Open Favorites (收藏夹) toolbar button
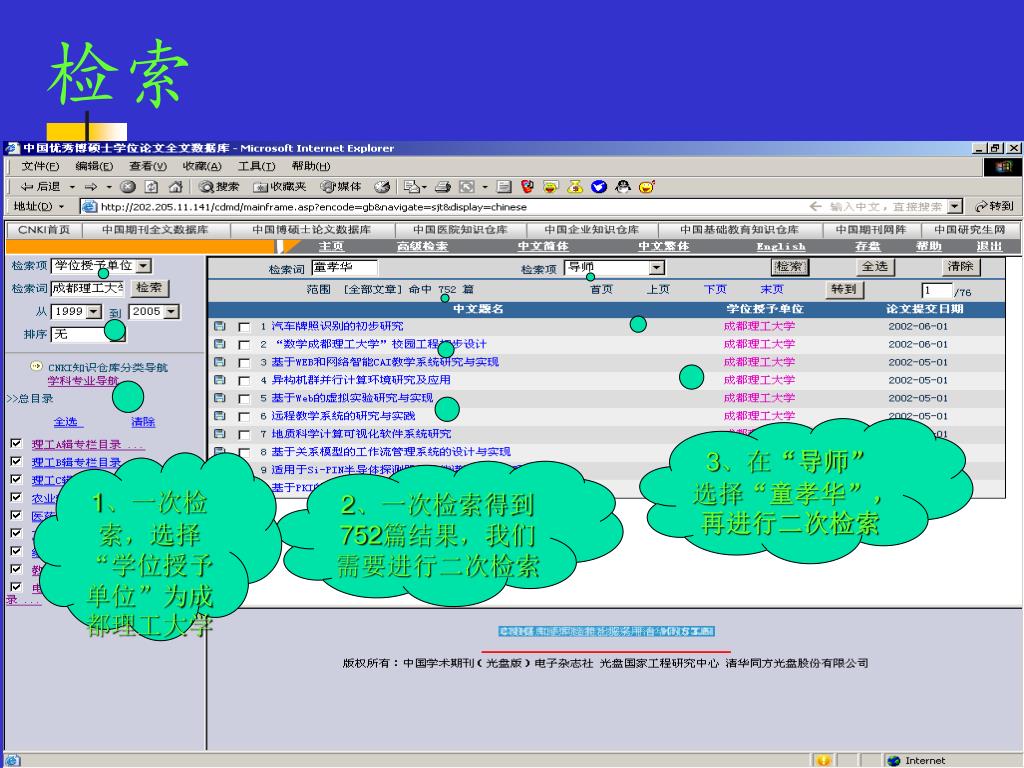The width and height of the screenshot is (1024, 768). point(280,187)
